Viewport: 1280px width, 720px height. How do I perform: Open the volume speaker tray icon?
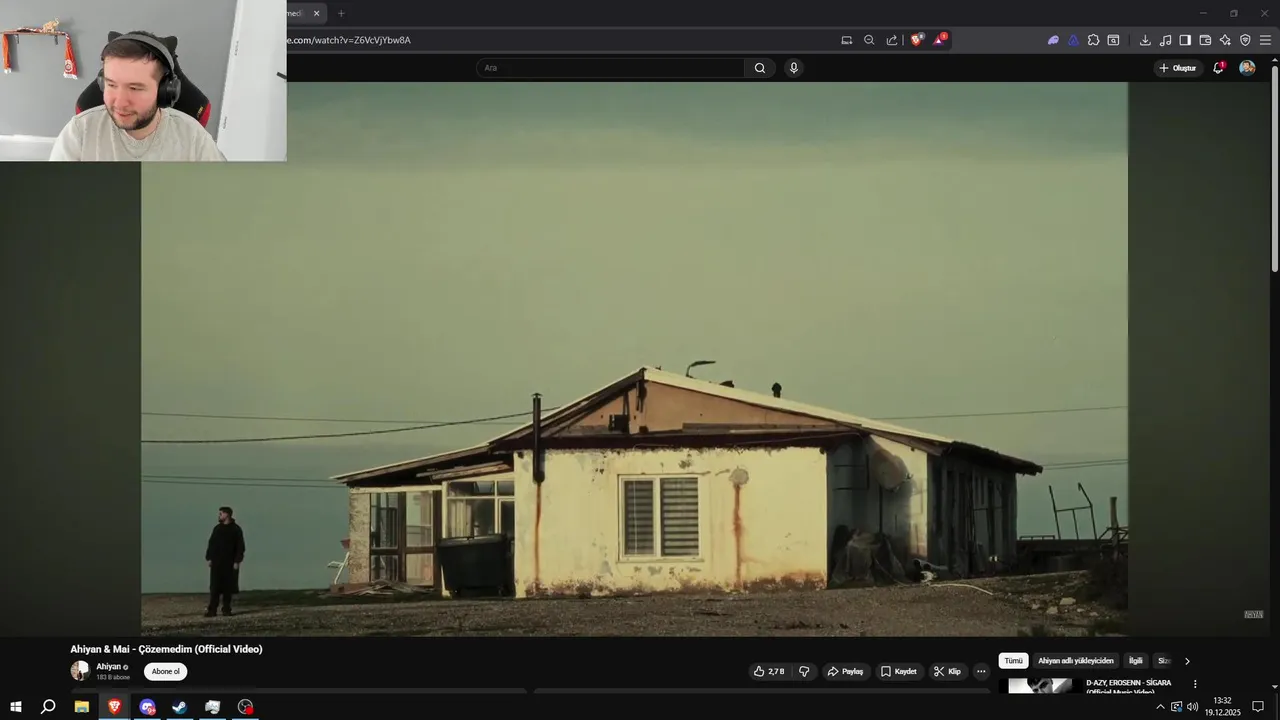[x=1192, y=707]
